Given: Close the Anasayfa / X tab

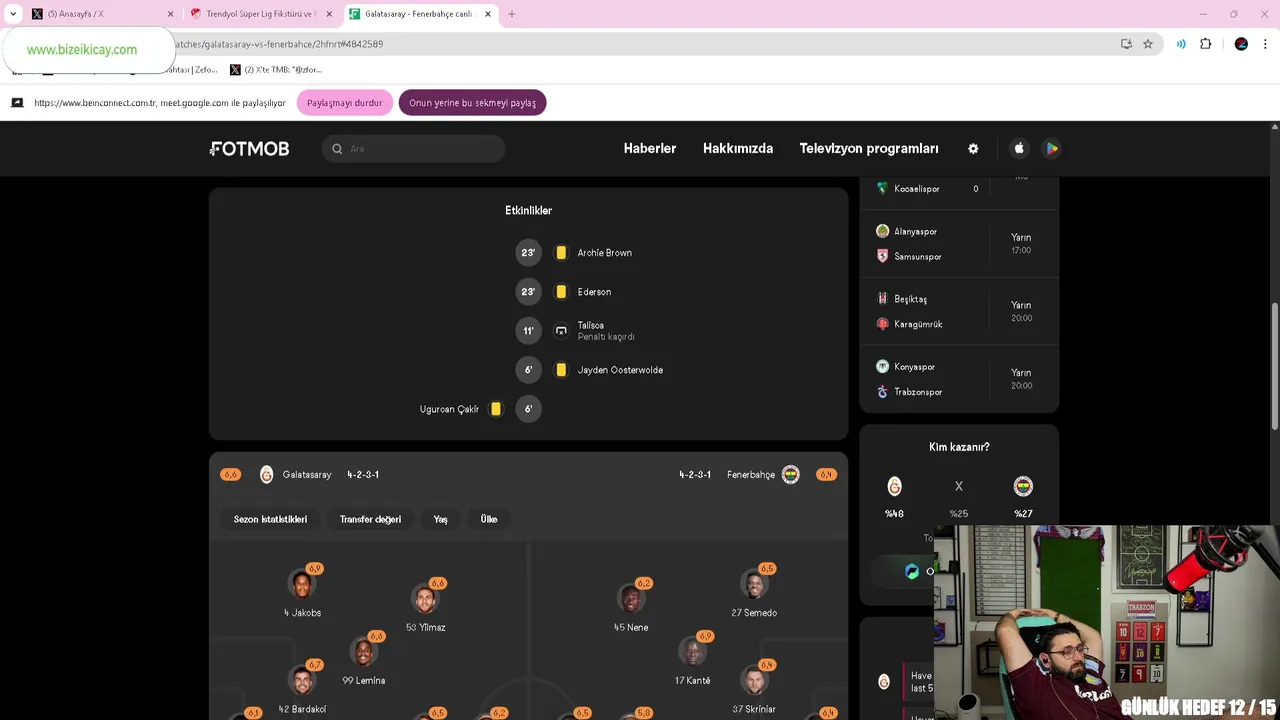Looking at the screenshot, I should (x=170, y=14).
